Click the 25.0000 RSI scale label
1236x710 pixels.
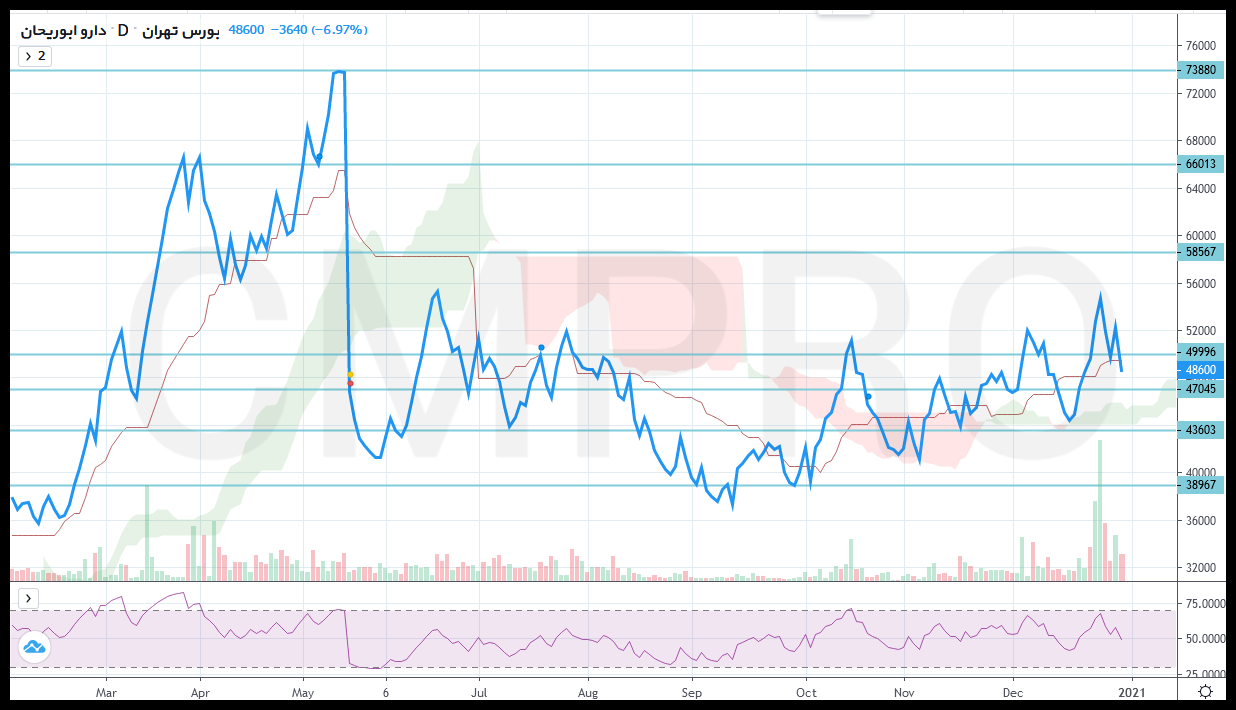tap(1203, 673)
